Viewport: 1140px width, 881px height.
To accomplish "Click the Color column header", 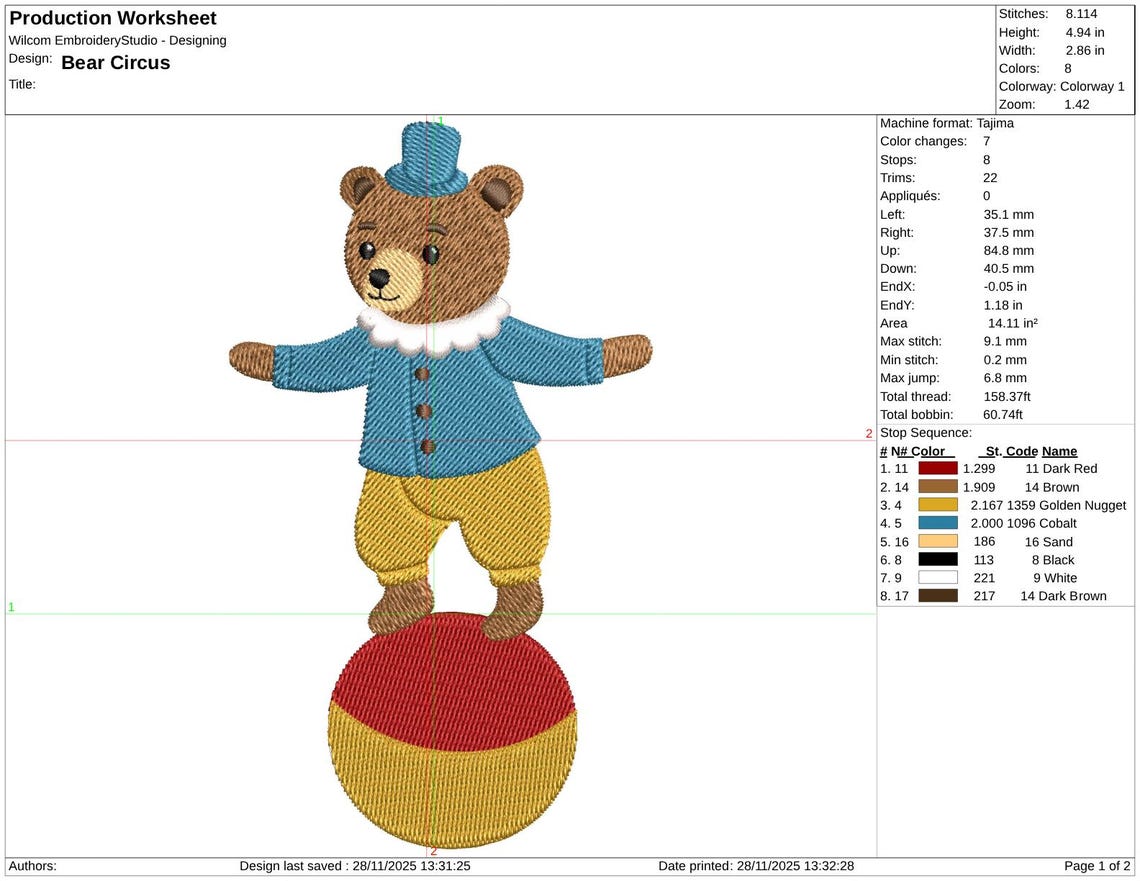I will click(x=932, y=451).
